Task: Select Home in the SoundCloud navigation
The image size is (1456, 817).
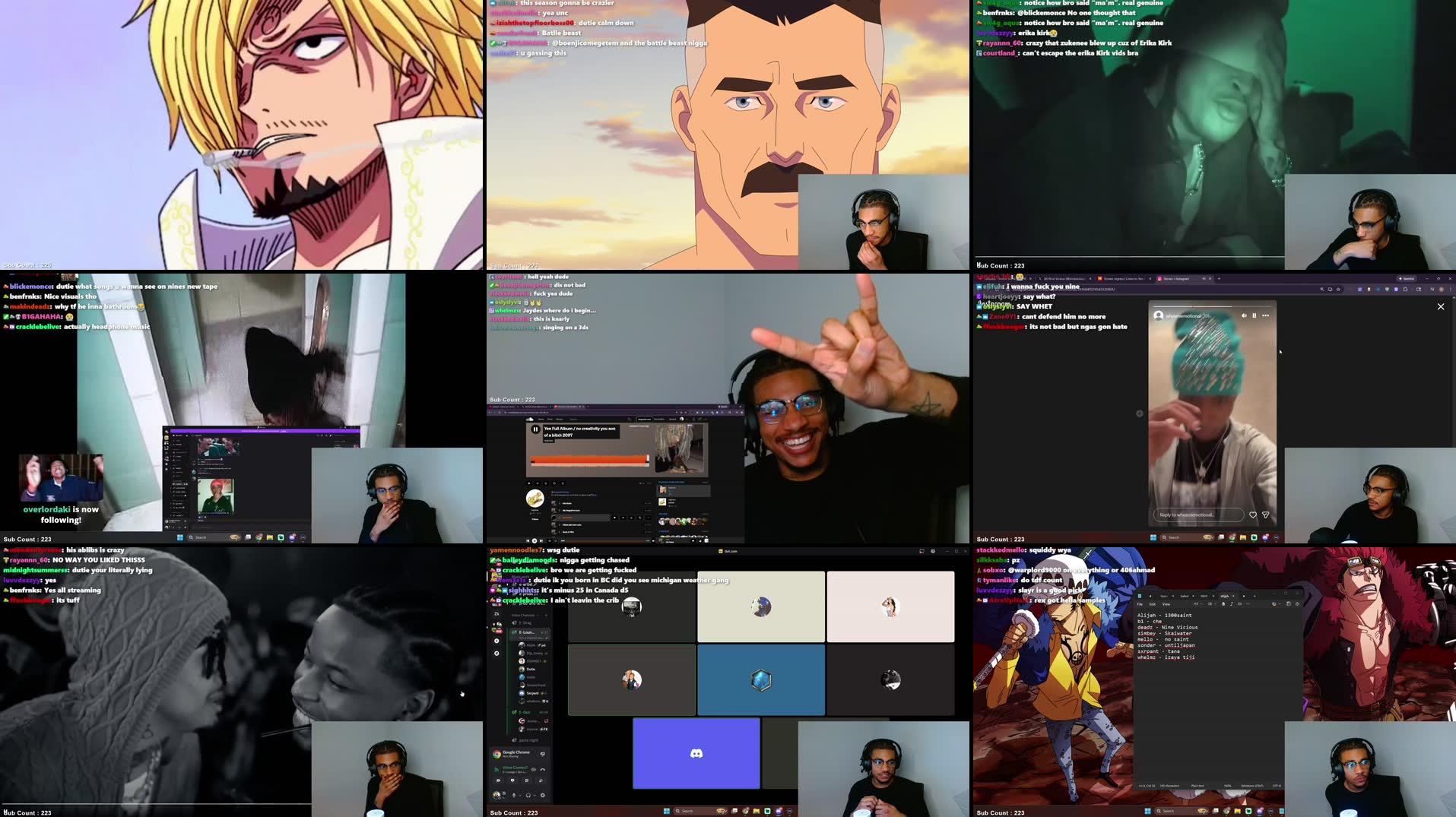Action: click(x=541, y=419)
